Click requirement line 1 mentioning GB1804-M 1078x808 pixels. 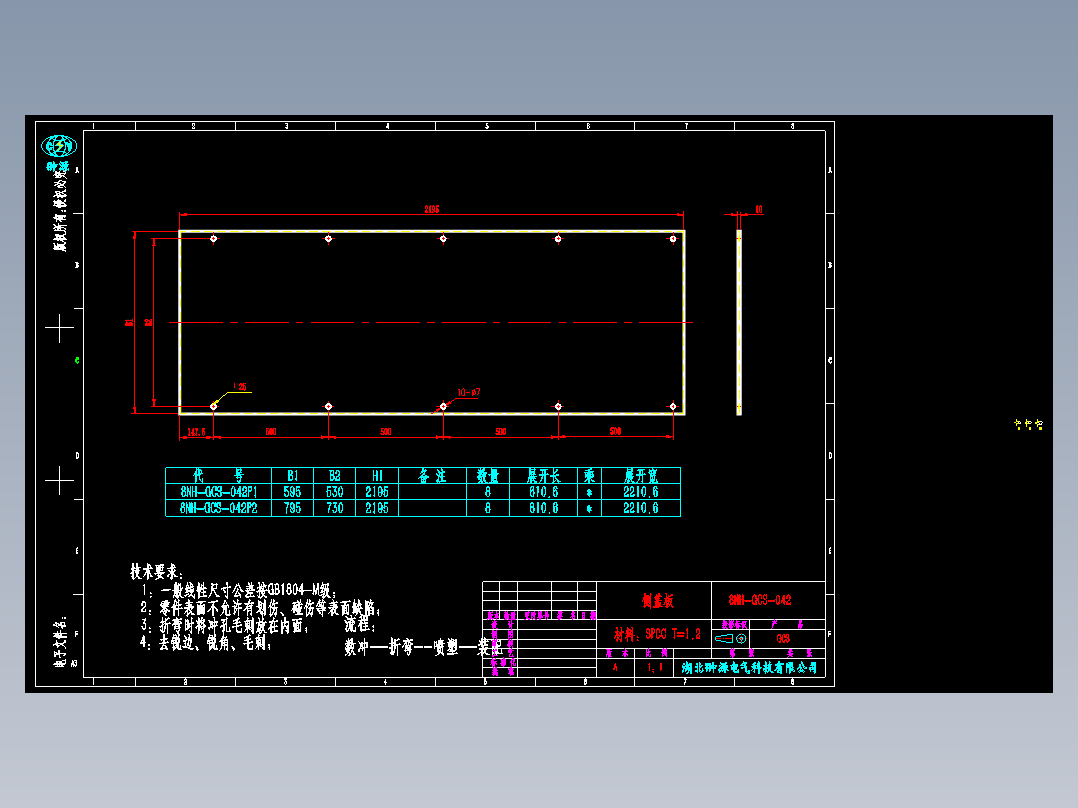tap(239, 591)
